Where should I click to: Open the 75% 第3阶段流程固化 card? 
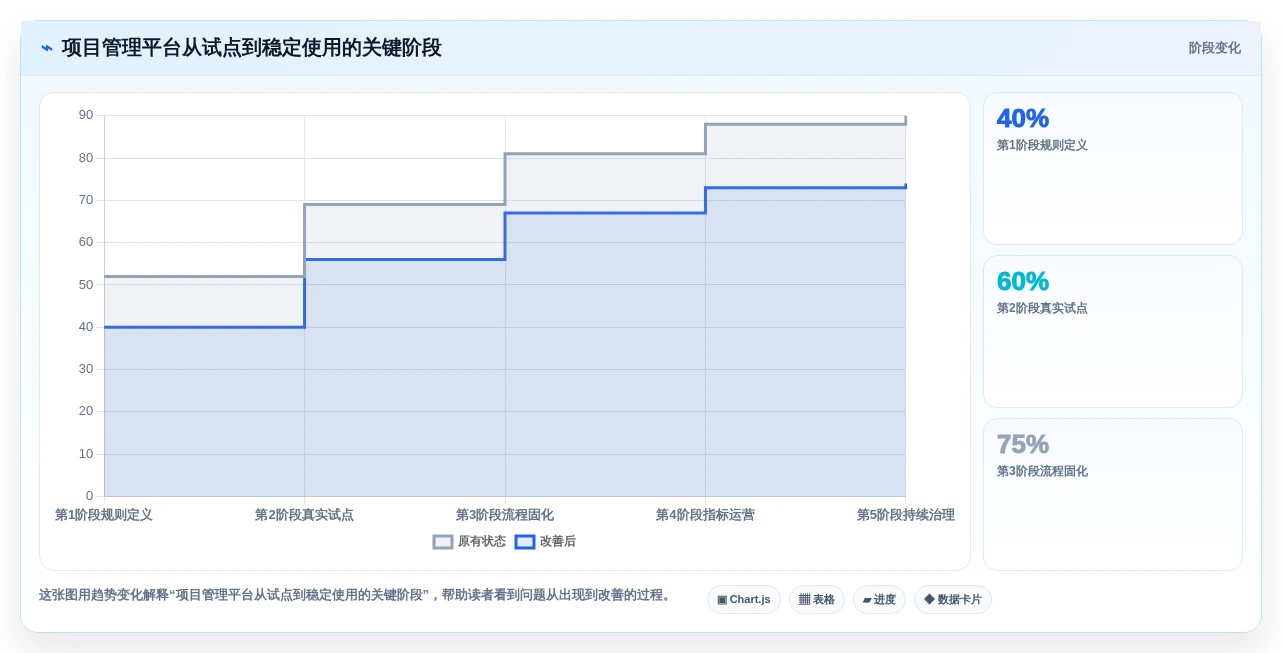coord(1112,494)
